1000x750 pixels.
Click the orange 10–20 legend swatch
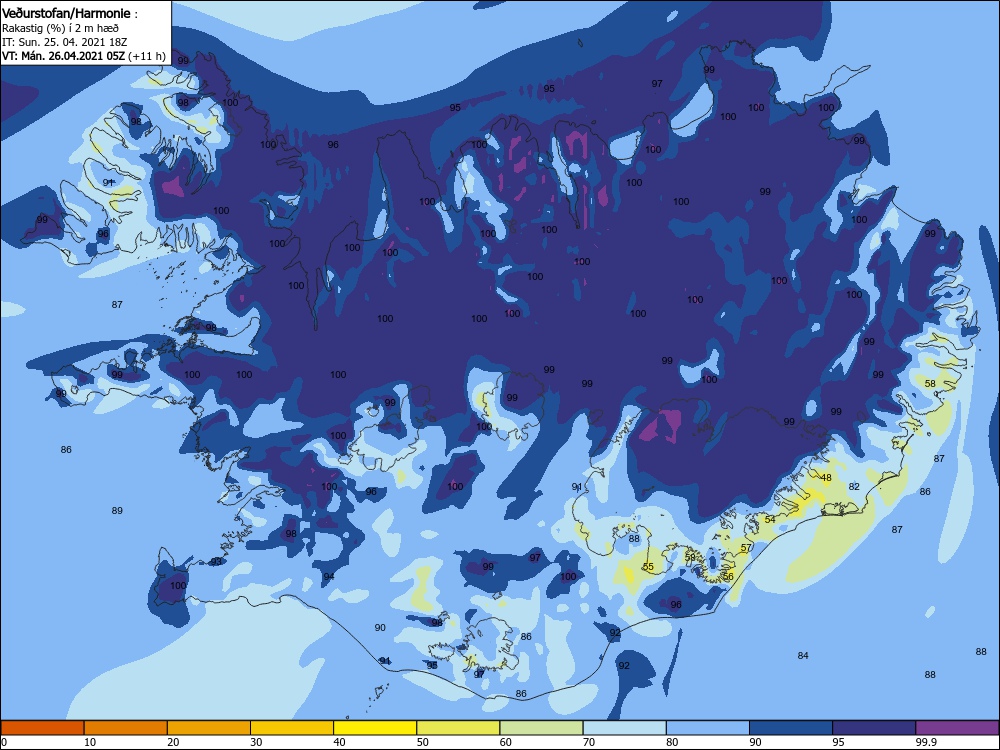(126, 728)
